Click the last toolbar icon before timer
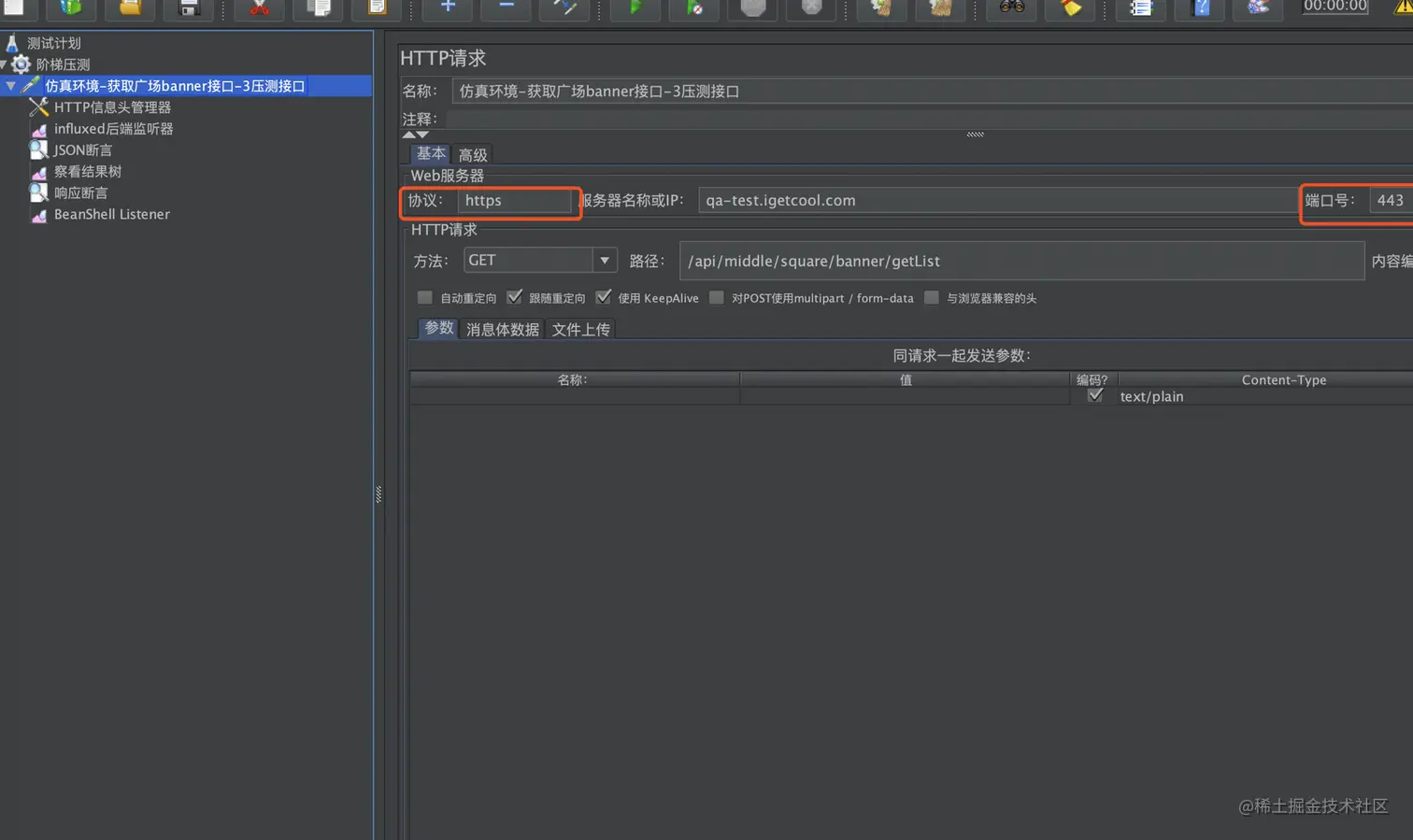The height and width of the screenshot is (840, 1413). [x=1258, y=7]
